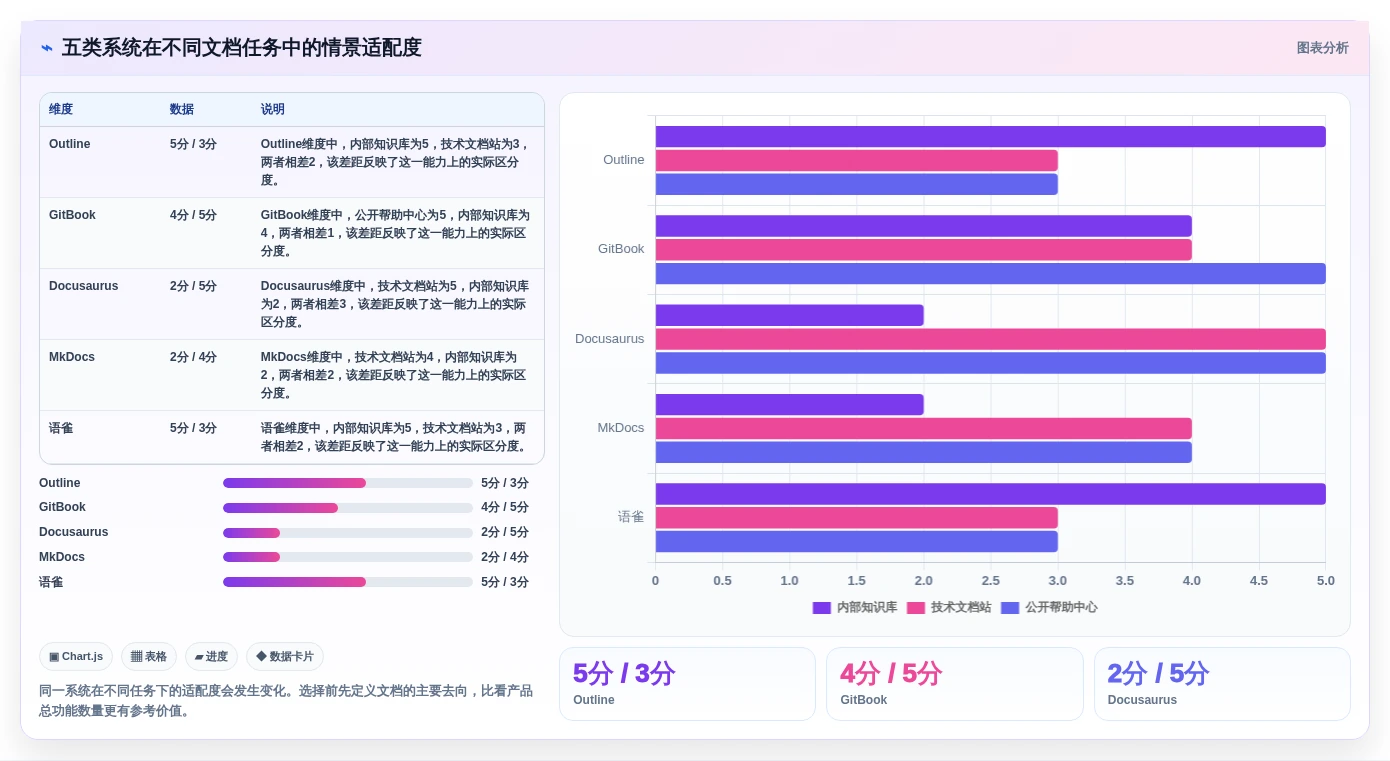
Task: Click the Docusaurus progress bar
Action: coord(348,533)
